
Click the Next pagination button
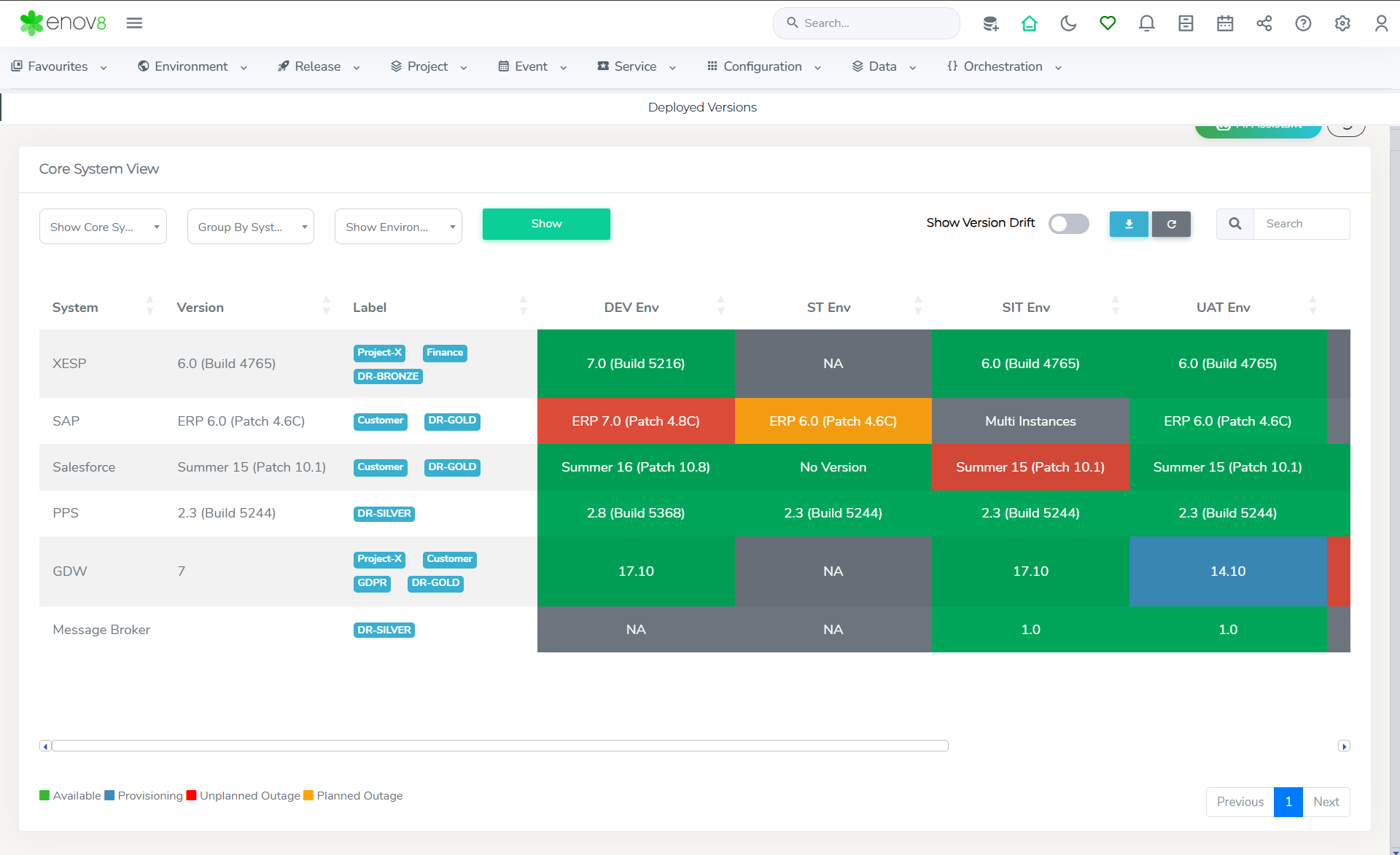pos(1326,802)
